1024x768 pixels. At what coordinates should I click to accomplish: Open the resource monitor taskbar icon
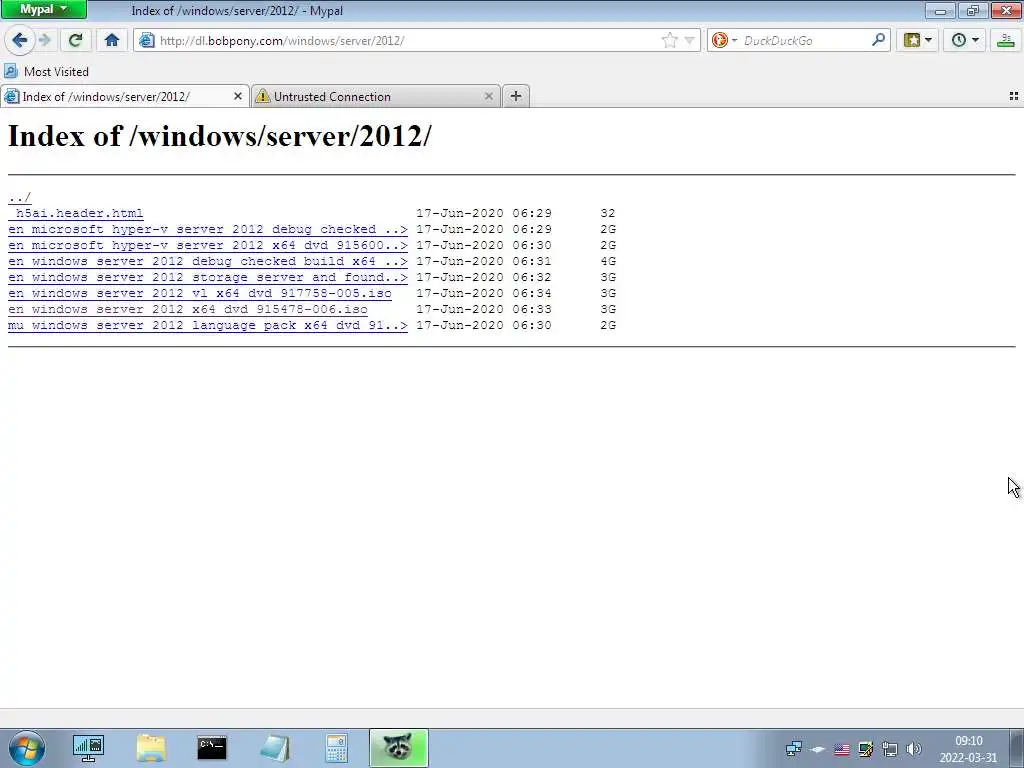click(88, 748)
